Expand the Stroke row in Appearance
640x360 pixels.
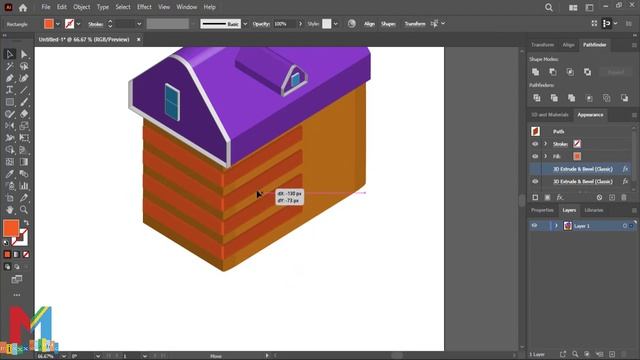545,144
